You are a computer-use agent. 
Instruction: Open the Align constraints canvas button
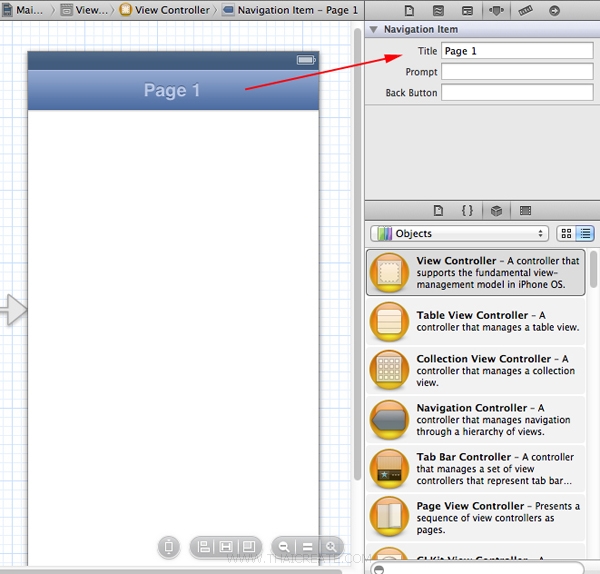pos(204,547)
